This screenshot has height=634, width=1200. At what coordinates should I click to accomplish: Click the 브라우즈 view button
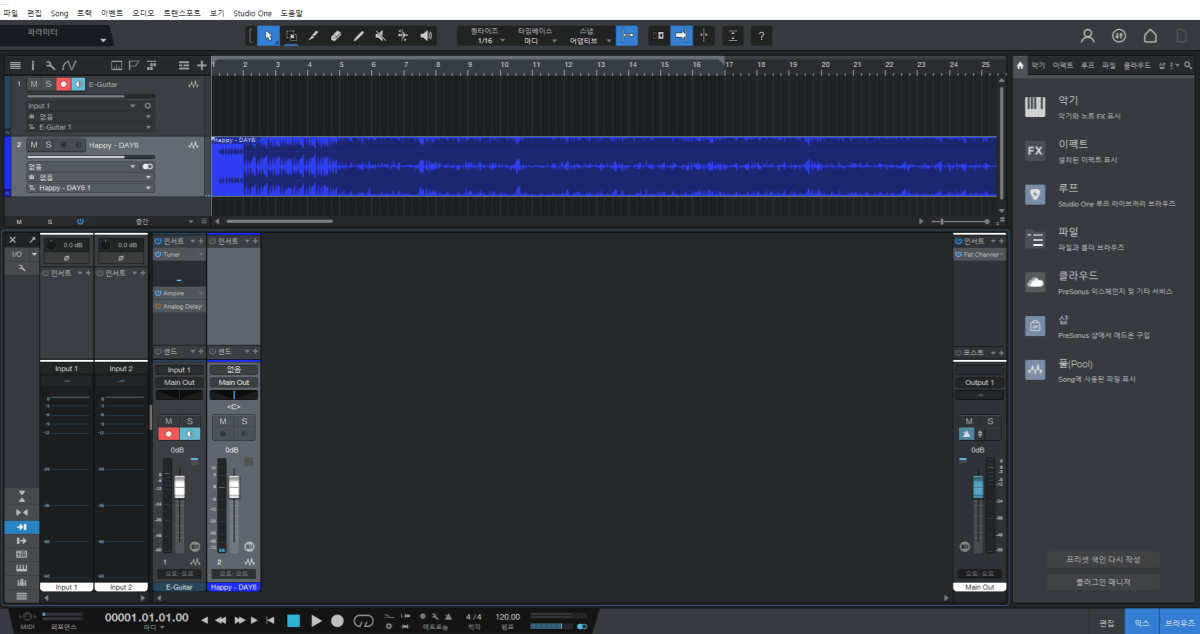click(x=1179, y=622)
